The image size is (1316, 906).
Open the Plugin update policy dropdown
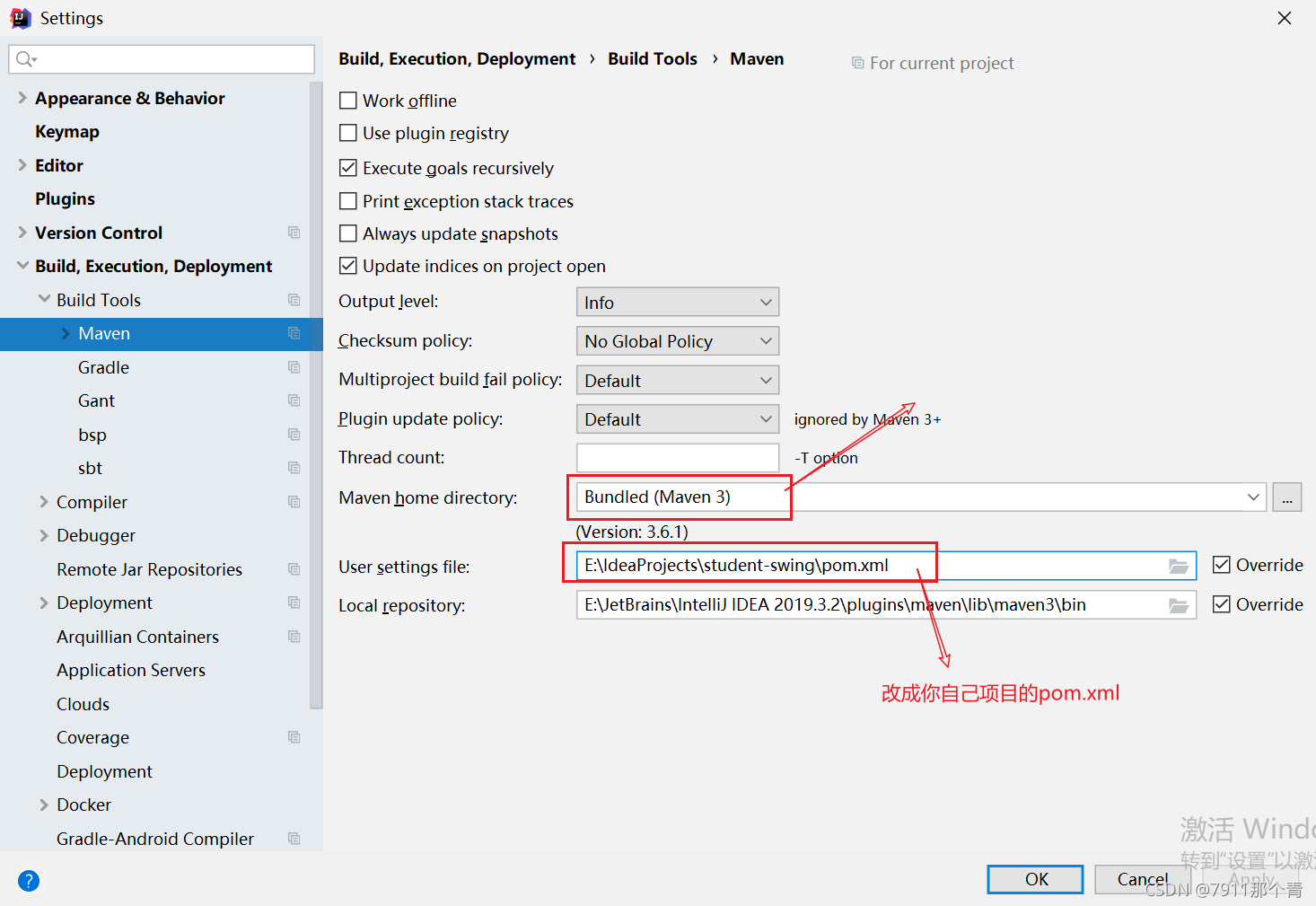(x=678, y=419)
